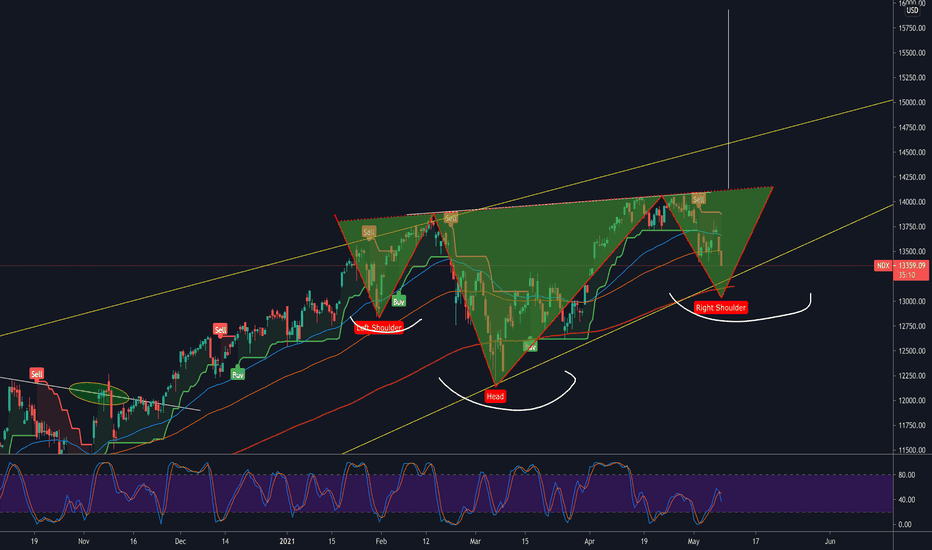Click the 11500.00 price axis label
The width and height of the screenshot is (932, 550).
[912, 450]
